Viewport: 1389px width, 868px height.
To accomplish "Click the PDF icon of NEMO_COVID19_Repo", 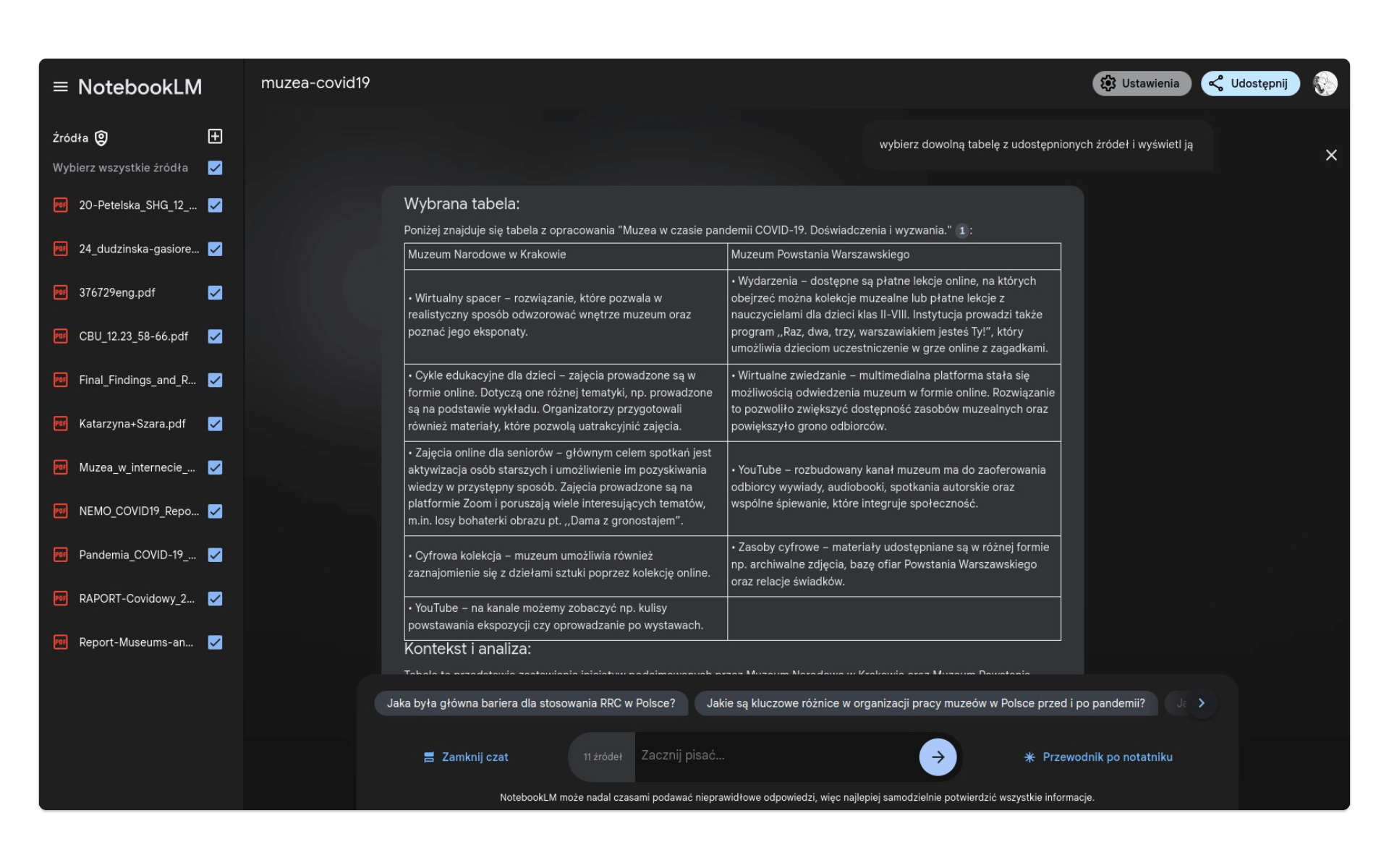I will click(61, 511).
